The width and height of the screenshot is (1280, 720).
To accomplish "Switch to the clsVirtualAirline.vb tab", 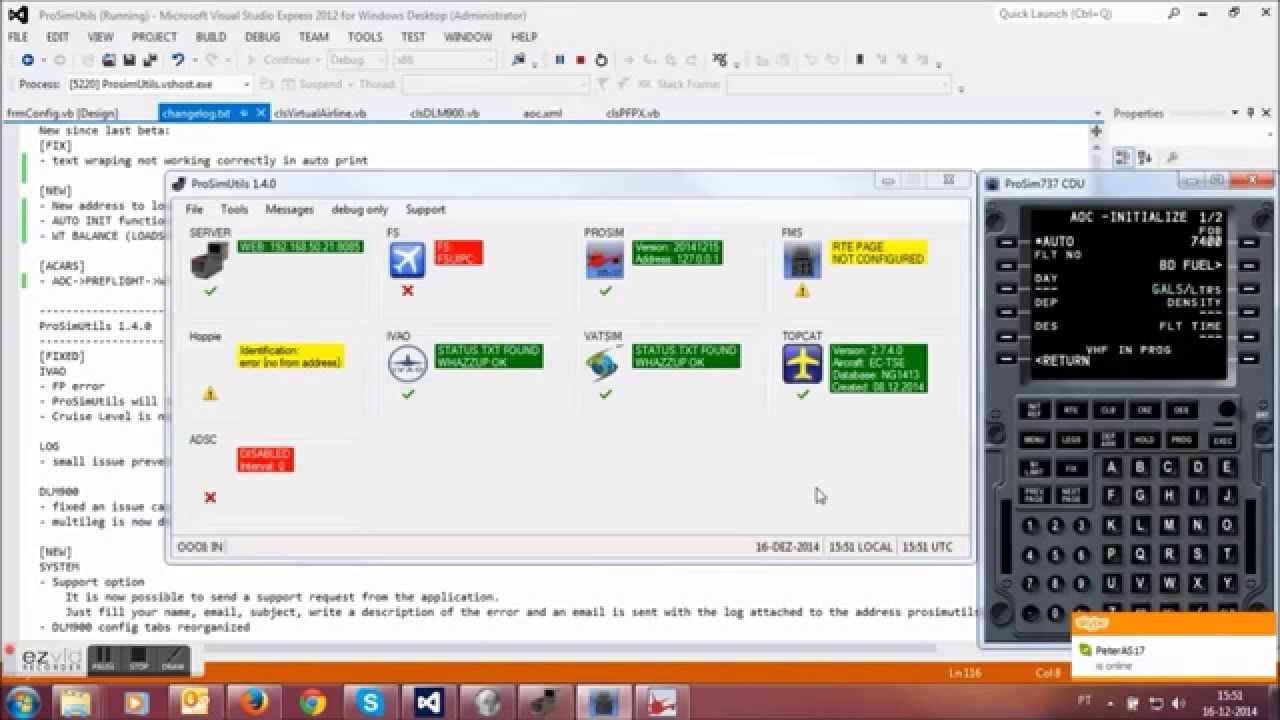I will [320, 113].
